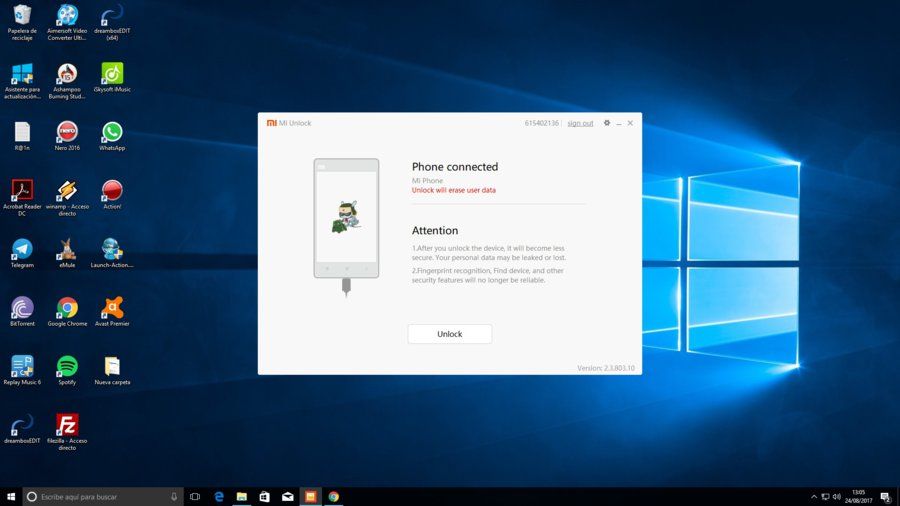Open Mi Unlock settings gear
Viewport: 900px width, 506px height.
pyautogui.click(x=607, y=123)
